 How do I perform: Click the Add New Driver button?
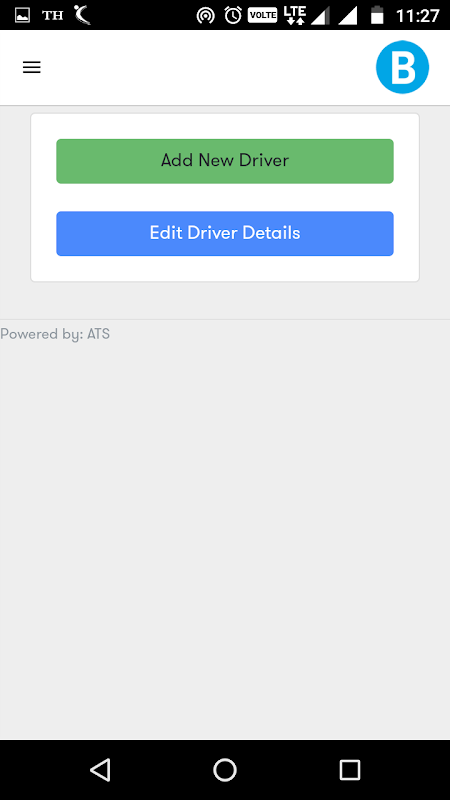tap(225, 161)
